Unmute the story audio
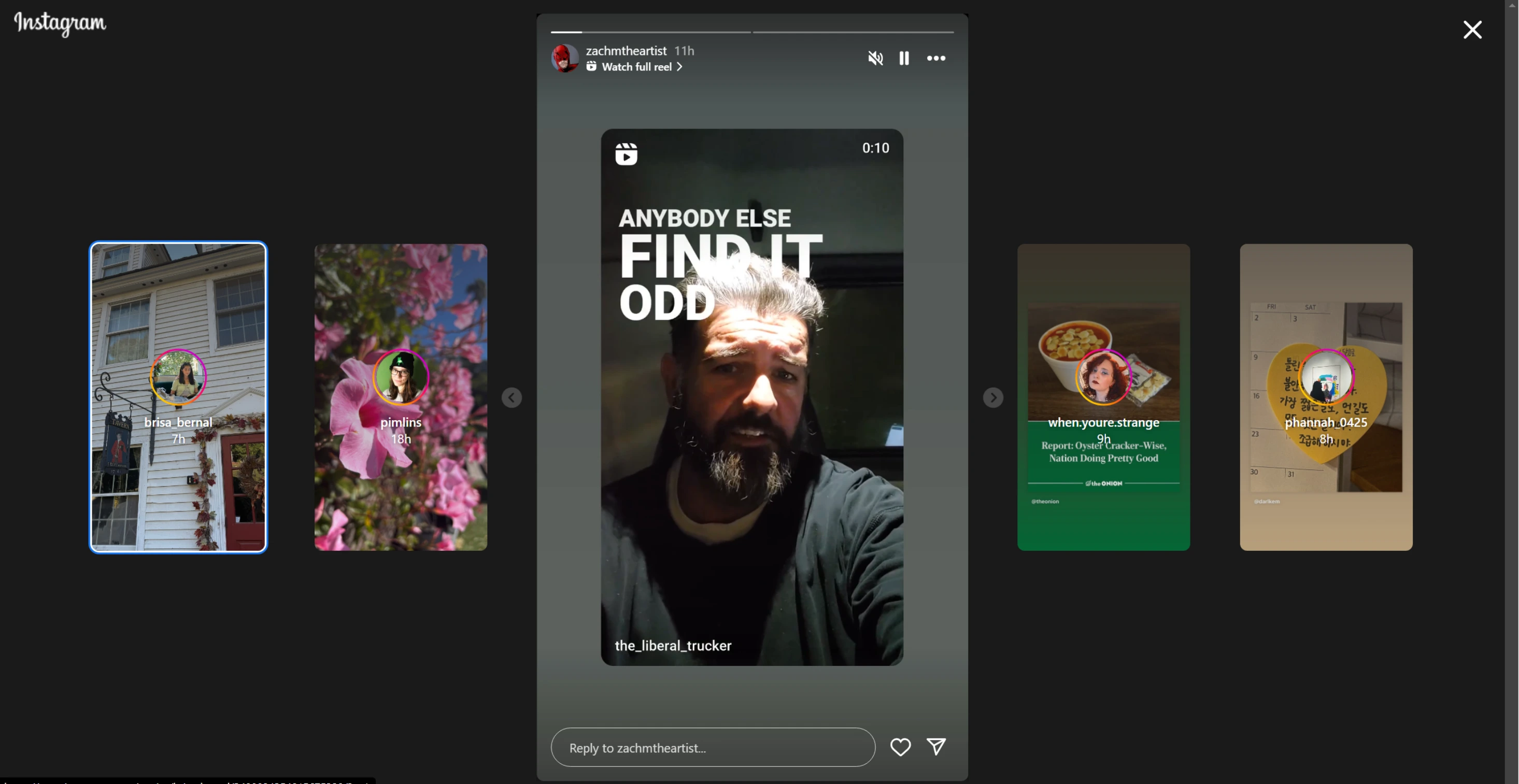The height and width of the screenshot is (784, 1519). (875, 58)
